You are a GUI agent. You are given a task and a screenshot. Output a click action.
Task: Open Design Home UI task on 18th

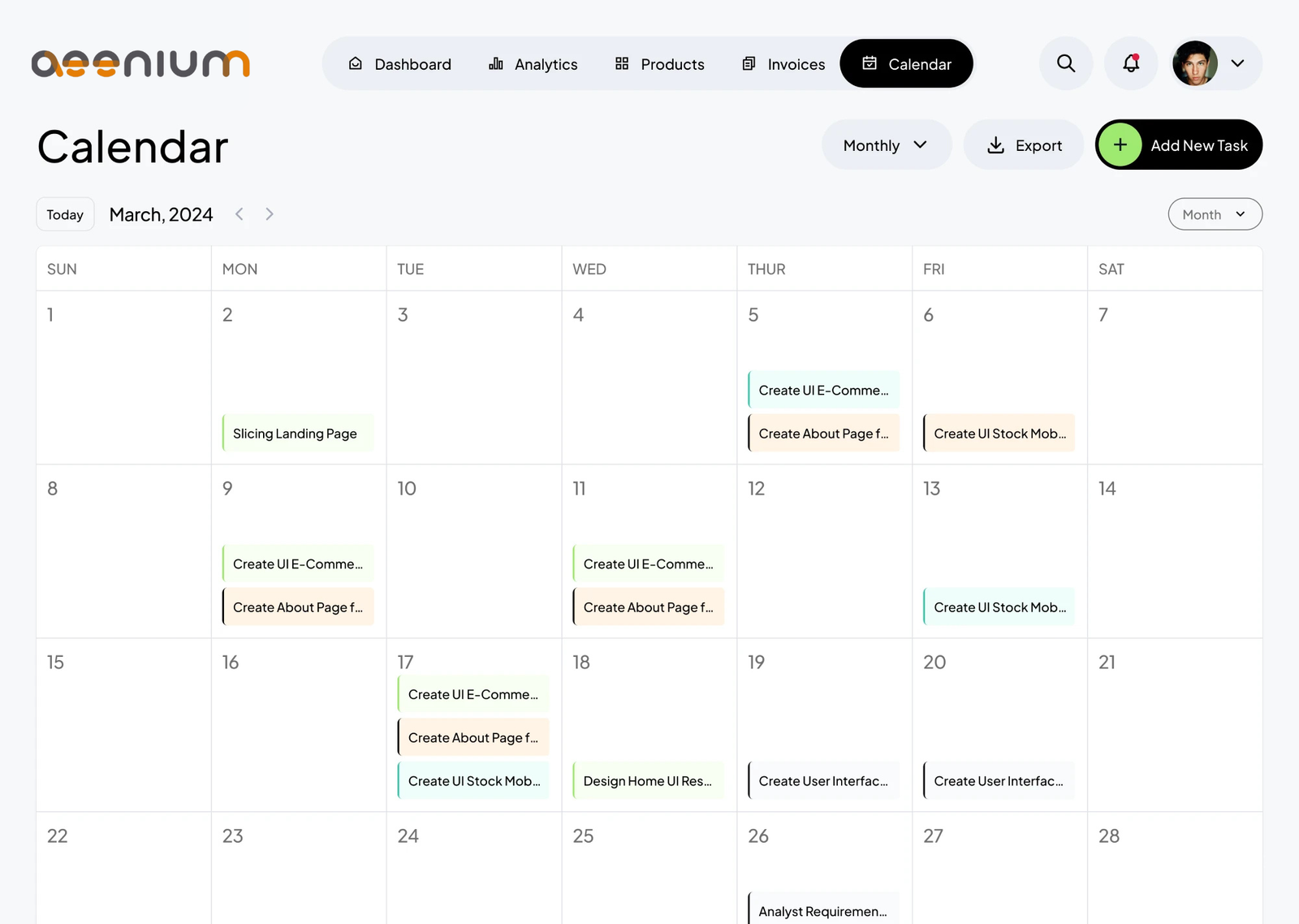648,781
